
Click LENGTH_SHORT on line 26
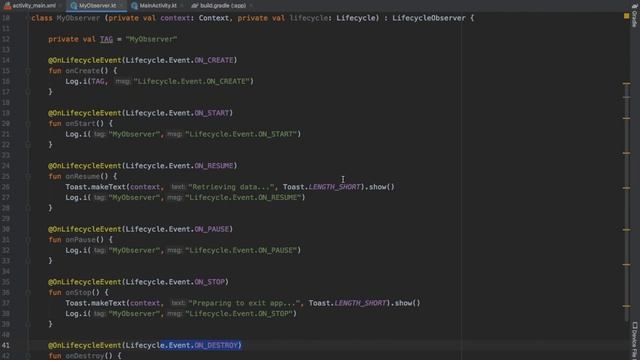334,187
